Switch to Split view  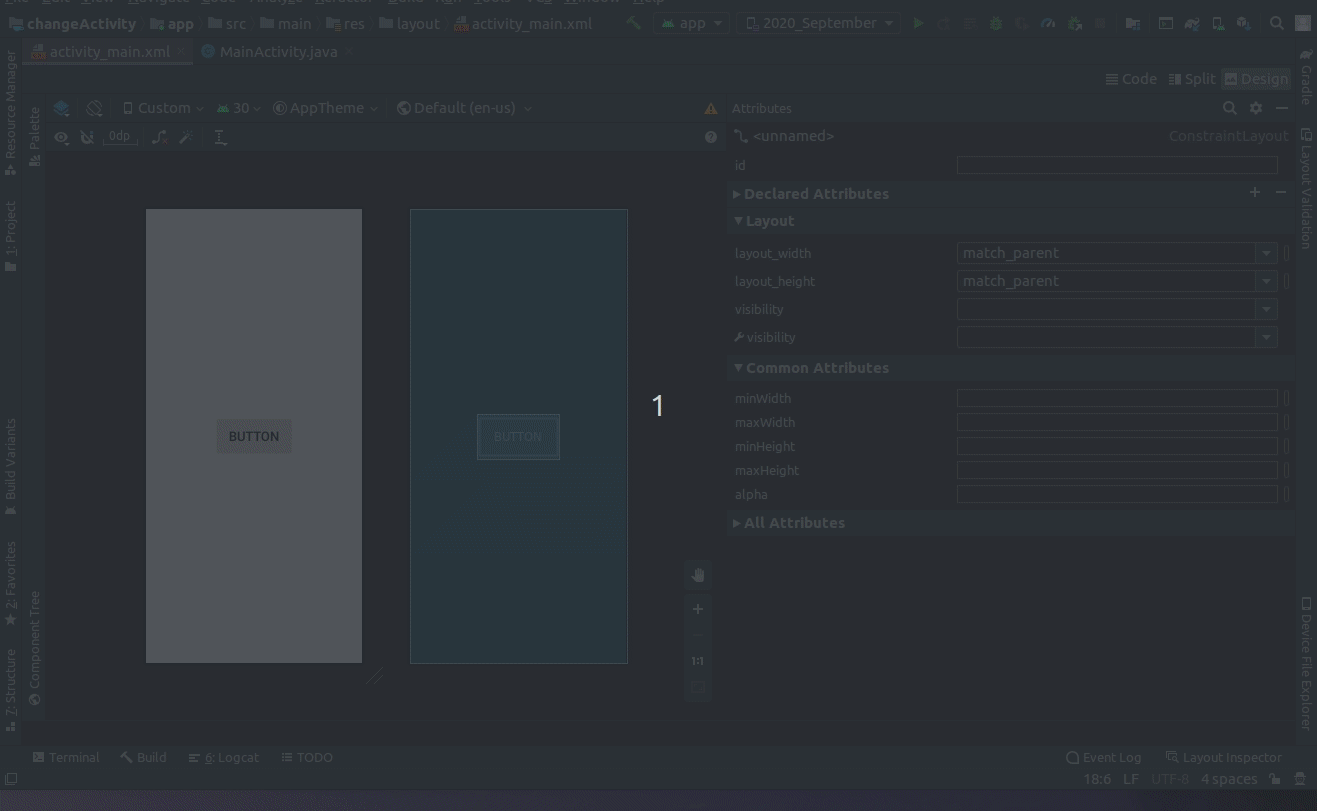pos(1191,79)
